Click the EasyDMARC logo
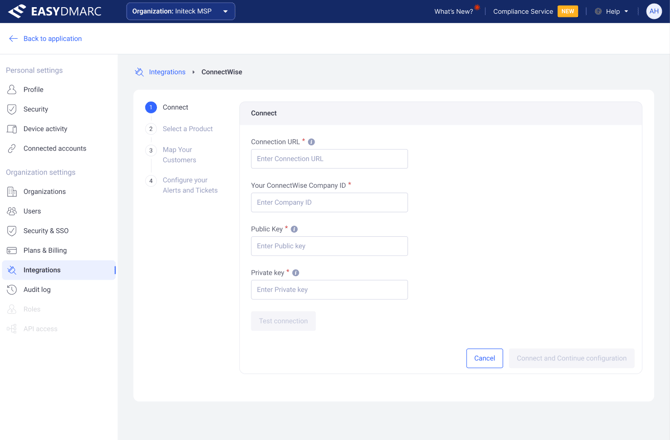 tap(55, 11)
